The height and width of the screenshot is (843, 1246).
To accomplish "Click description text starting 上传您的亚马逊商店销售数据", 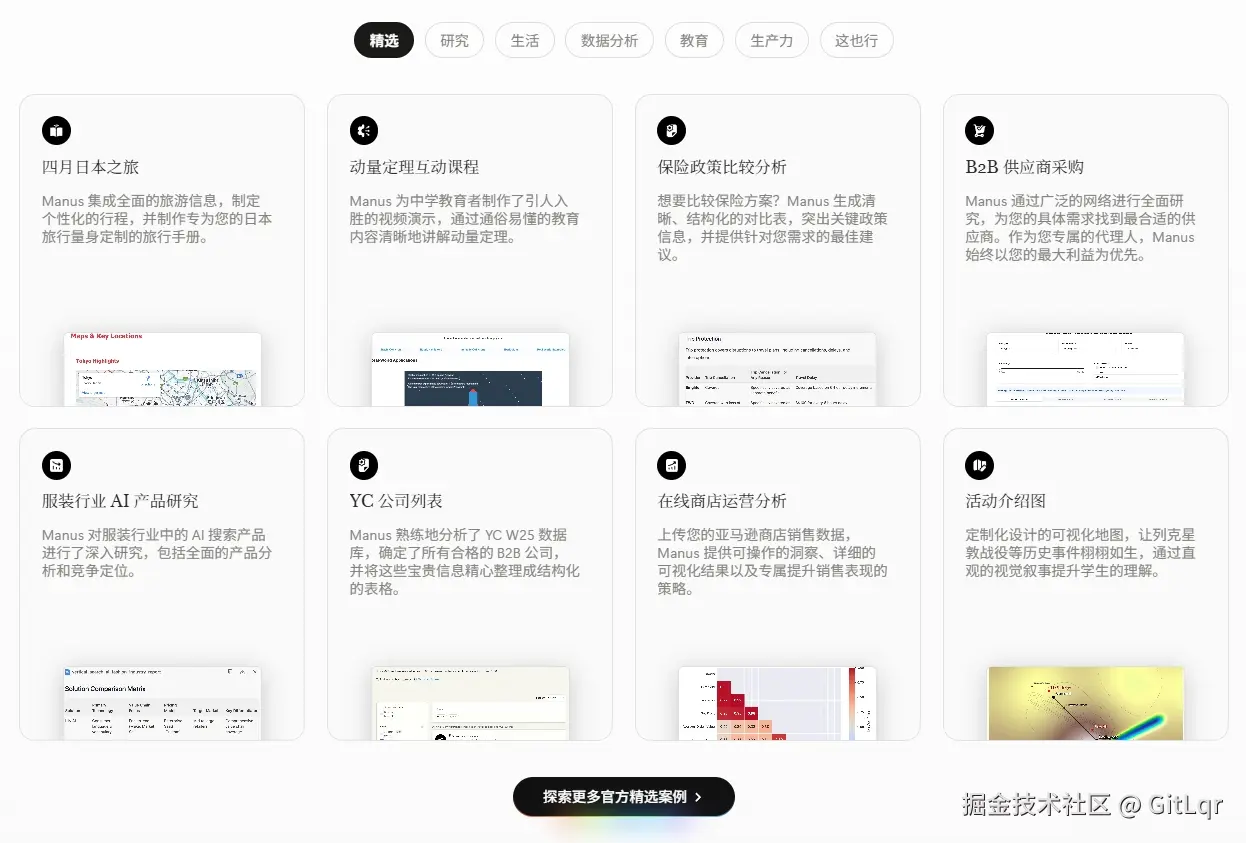I will pos(773,562).
